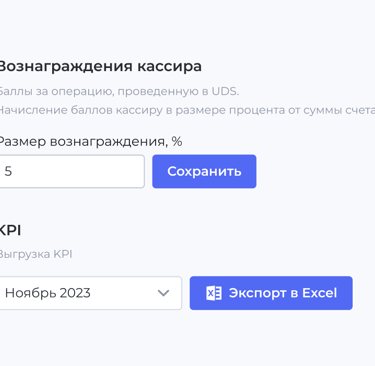The image size is (375, 366).
Task: Select the Размер вознаграждения, % label
Action: coord(90,142)
